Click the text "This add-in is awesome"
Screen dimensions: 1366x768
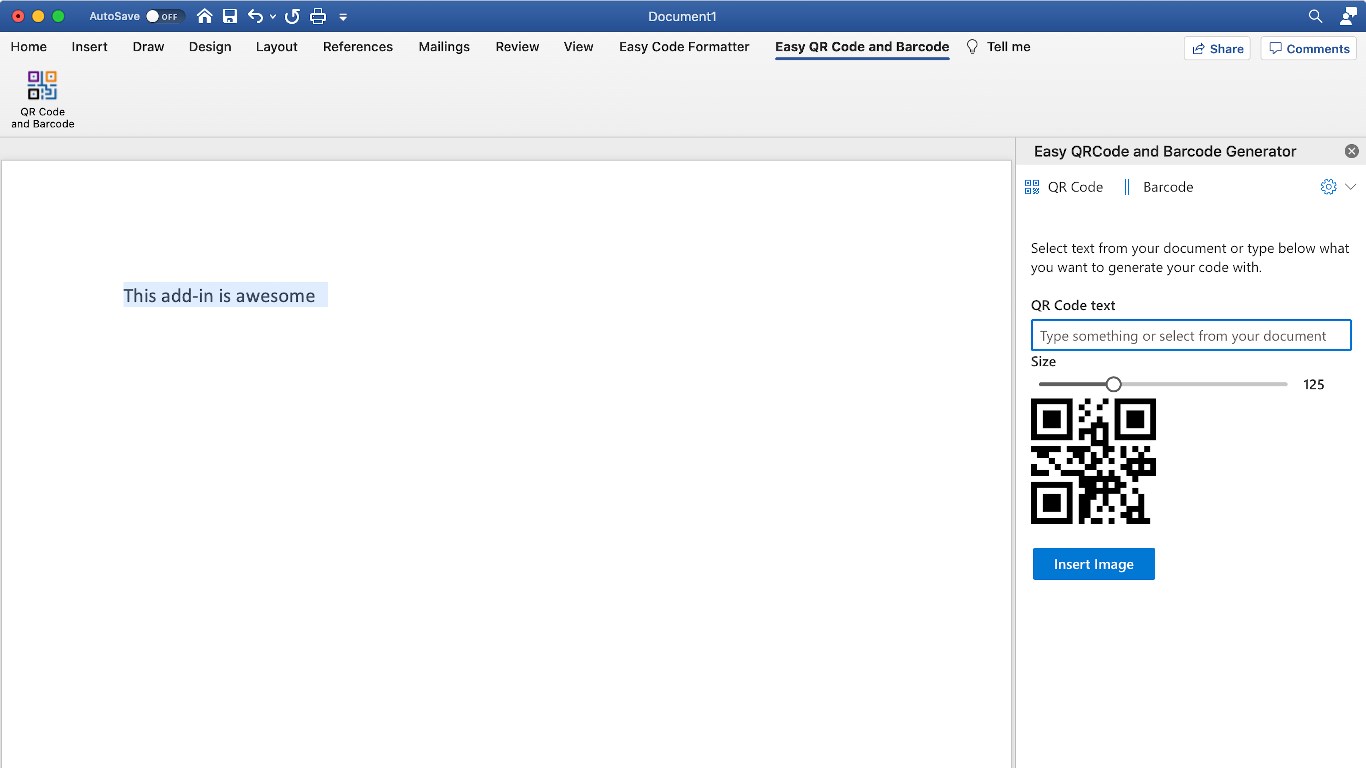pyautogui.click(x=219, y=295)
